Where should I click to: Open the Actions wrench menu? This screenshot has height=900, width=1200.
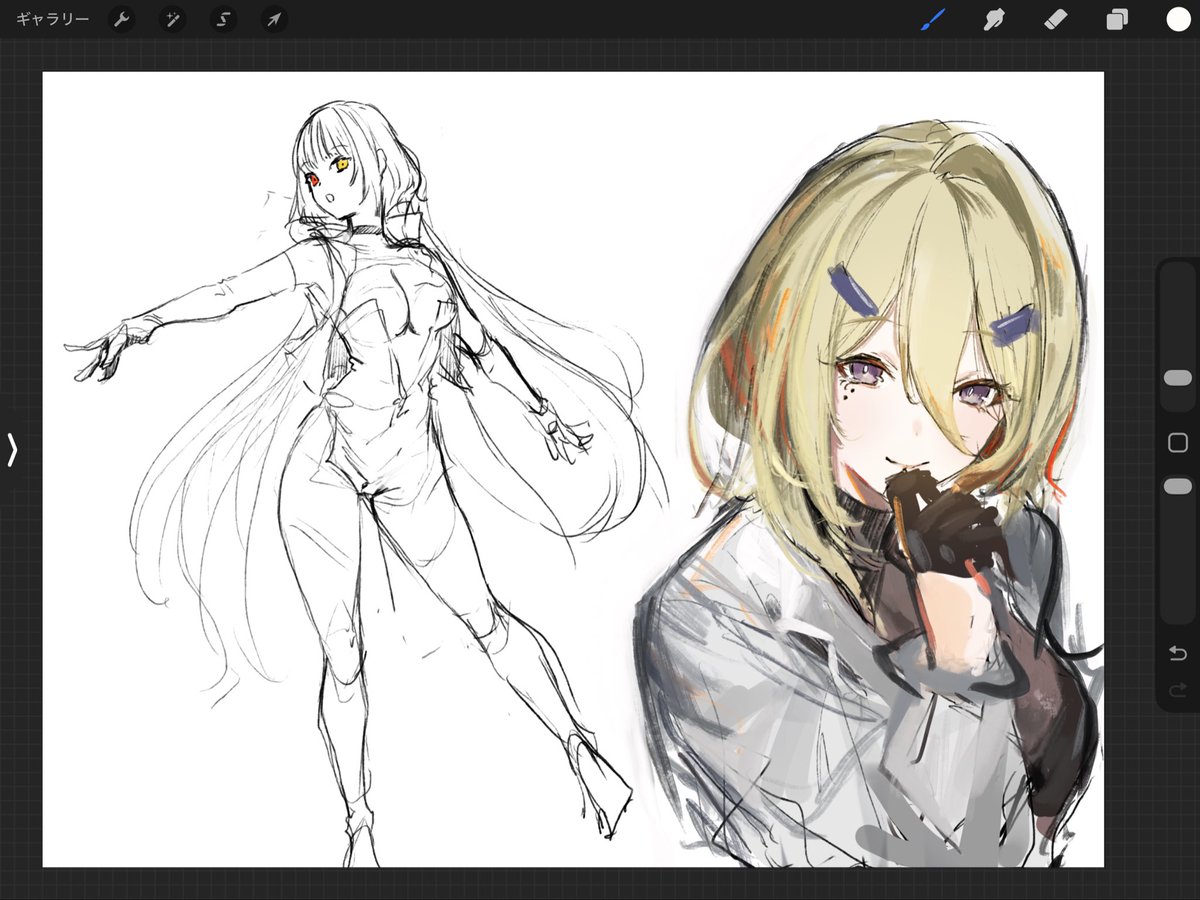pos(121,20)
